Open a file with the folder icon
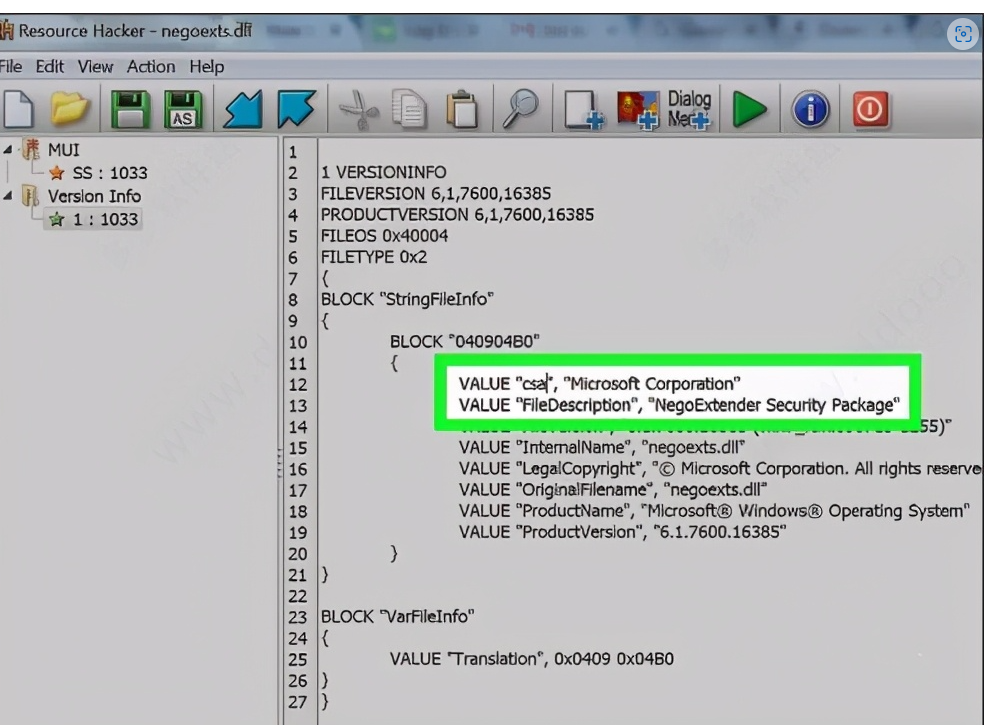Screen dimensions: 991x725 point(72,110)
